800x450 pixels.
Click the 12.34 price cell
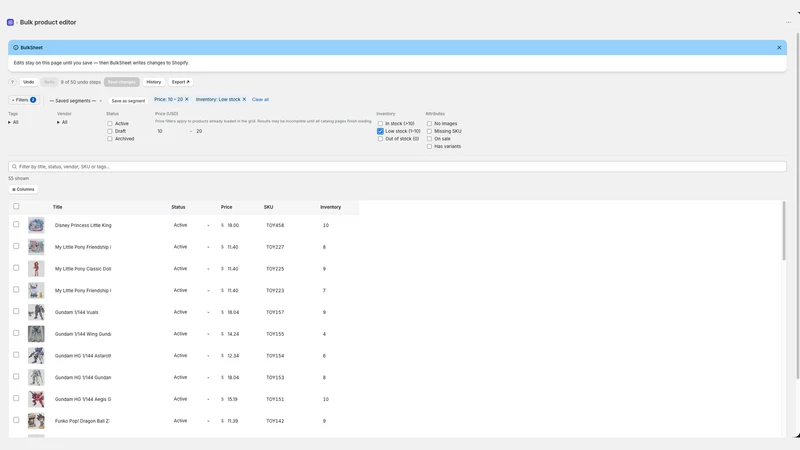(233, 356)
